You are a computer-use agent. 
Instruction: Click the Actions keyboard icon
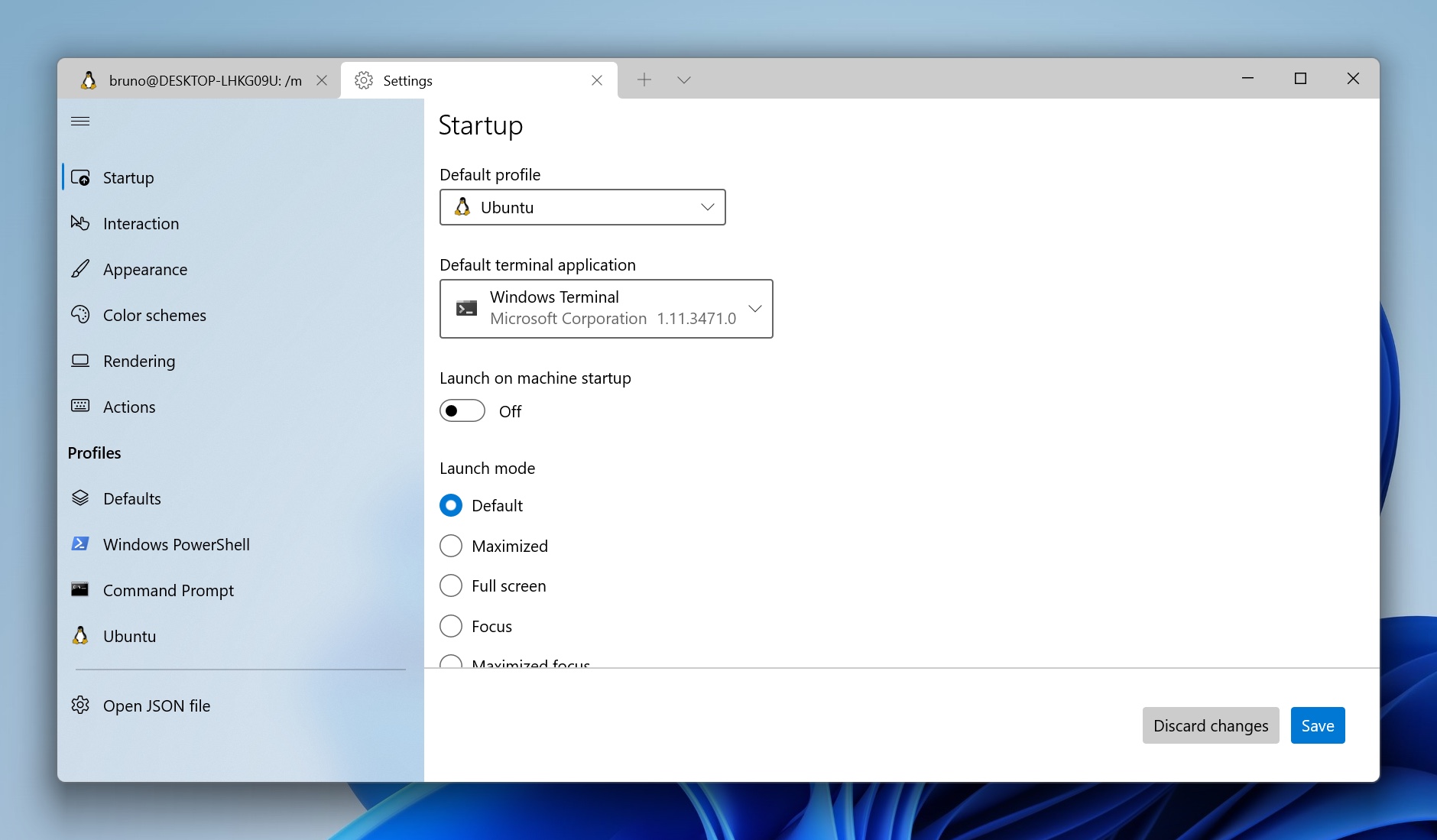point(80,407)
